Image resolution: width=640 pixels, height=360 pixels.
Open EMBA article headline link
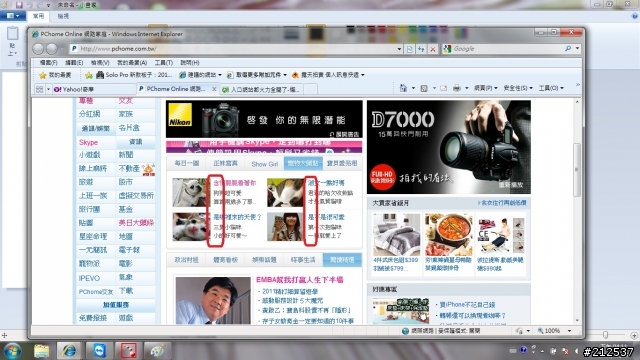tap(300, 280)
